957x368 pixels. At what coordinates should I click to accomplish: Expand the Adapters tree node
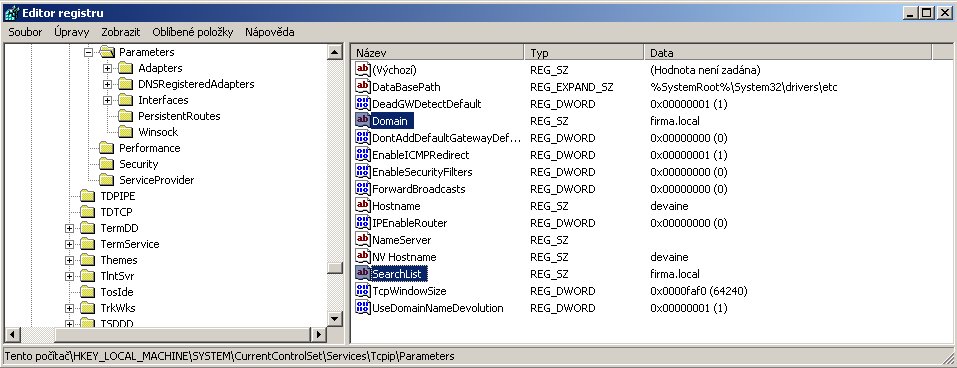pos(107,68)
